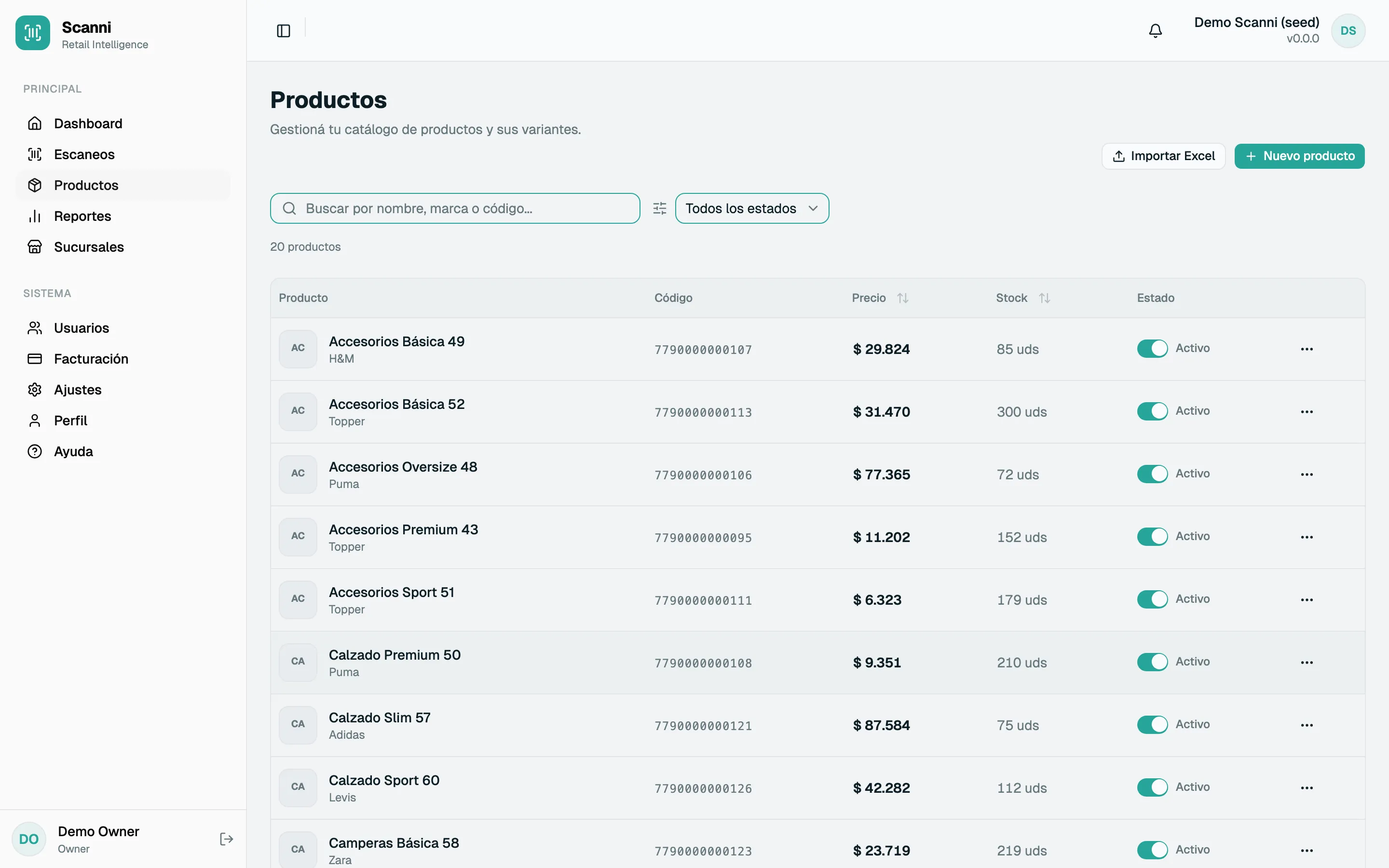Screen dimensions: 1389x868
Task: Toggle Activo switch for Accesorios Básica 49
Action: 1152,349
